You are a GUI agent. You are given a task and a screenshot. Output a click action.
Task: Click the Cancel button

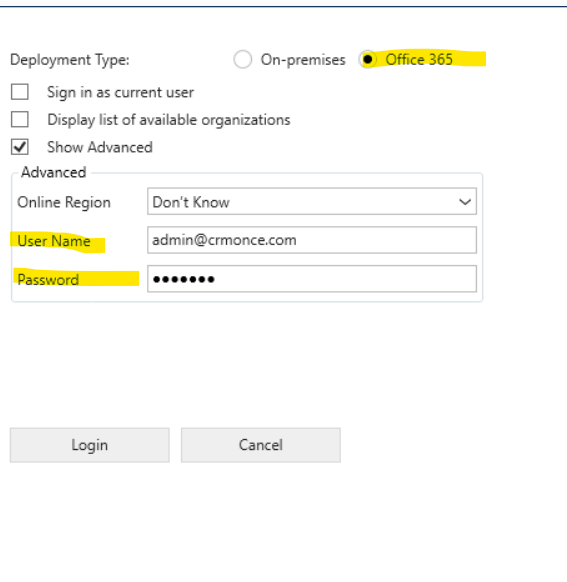point(261,445)
